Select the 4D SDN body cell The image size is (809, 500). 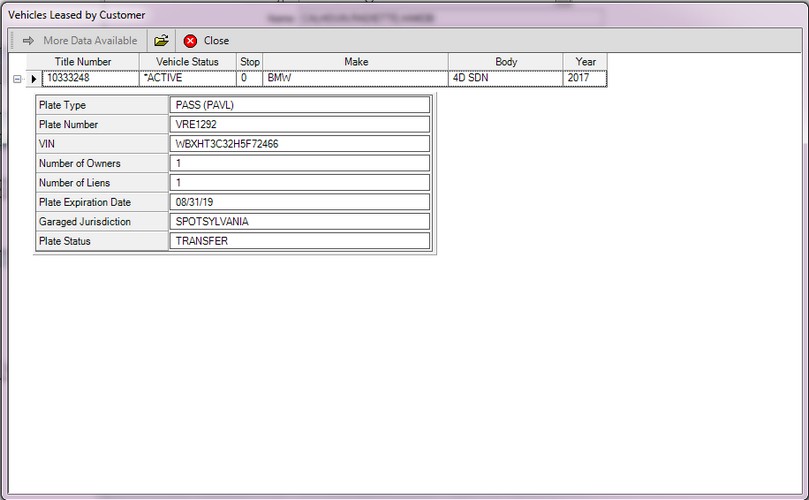(506, 78)
